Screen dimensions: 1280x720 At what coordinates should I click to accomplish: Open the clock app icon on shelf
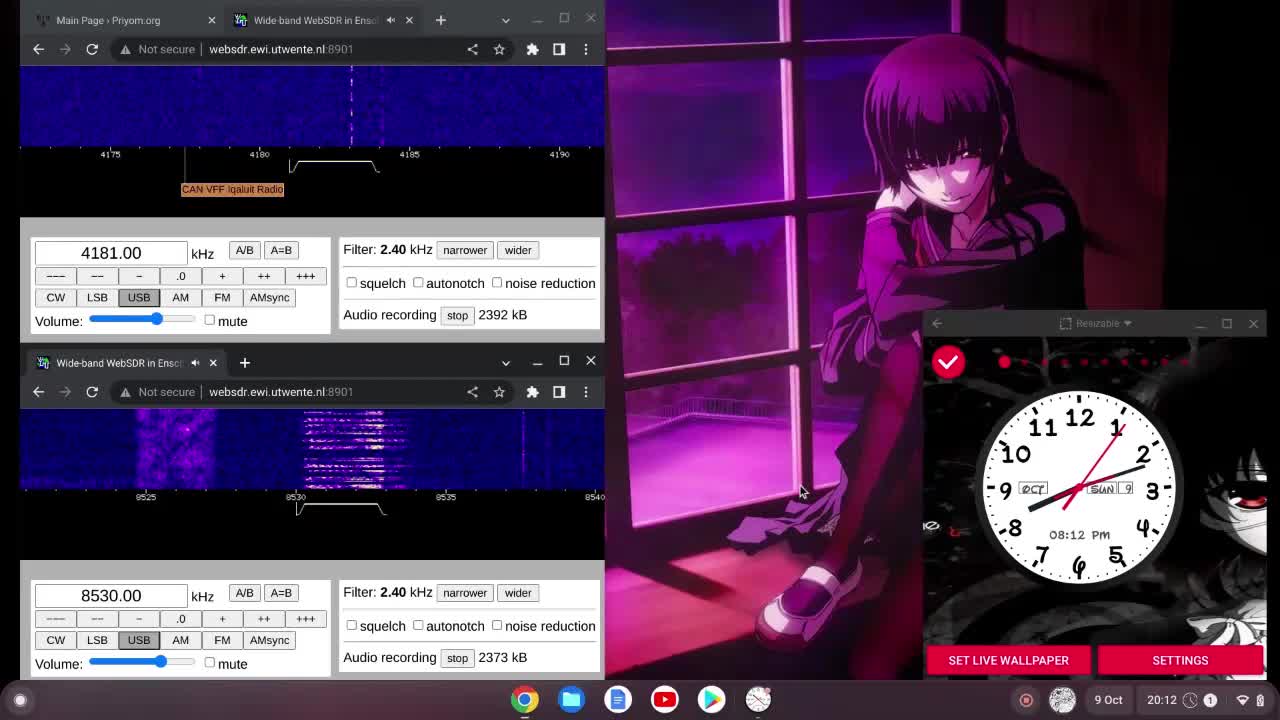(x=758, y=700)
